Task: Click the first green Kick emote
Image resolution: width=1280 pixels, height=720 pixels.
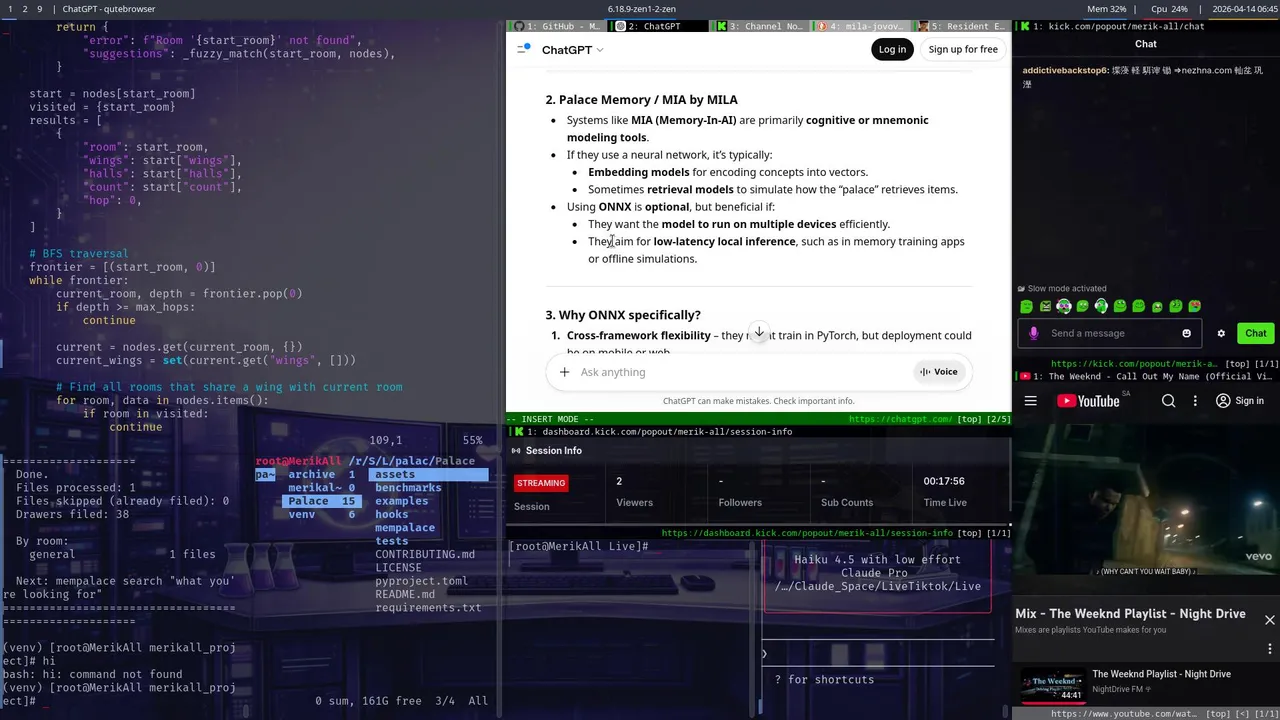Action: point(1026,306)
